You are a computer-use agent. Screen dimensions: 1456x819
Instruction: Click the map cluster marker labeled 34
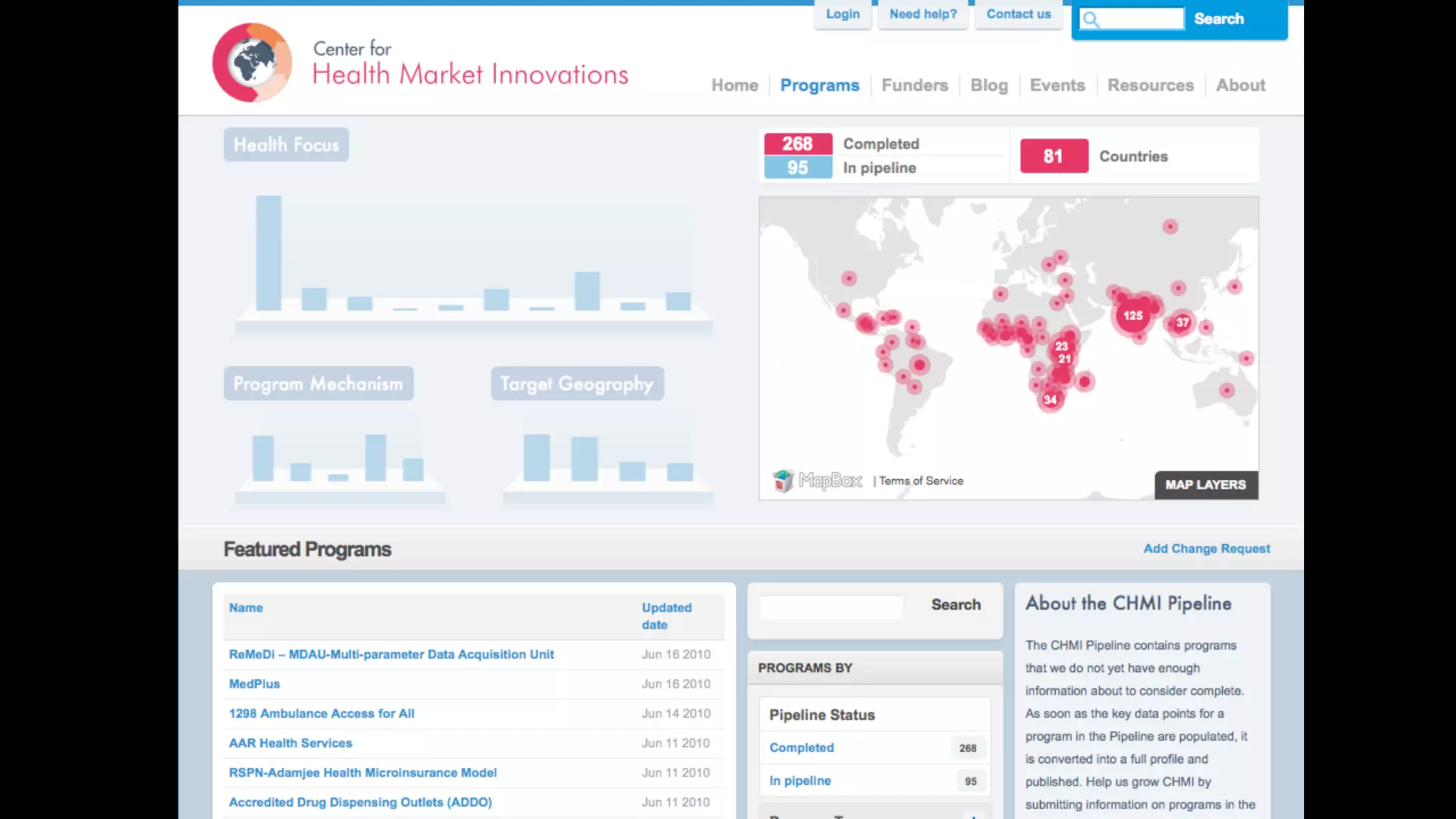(x=1050, y=400)
